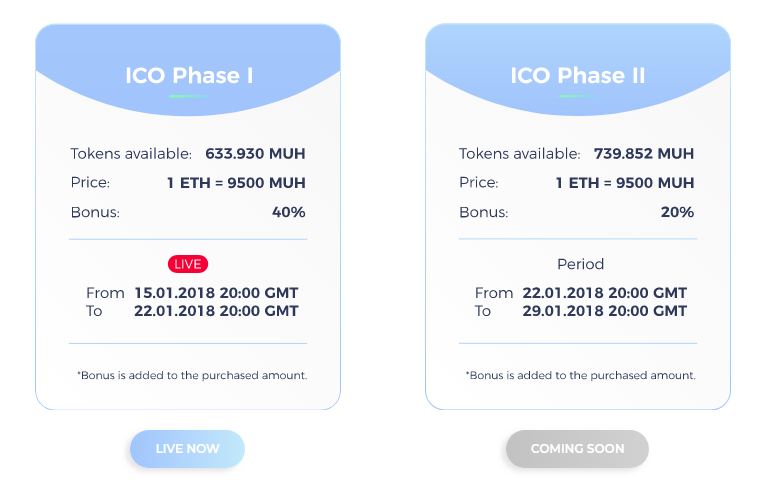Viewport: 770px width, 494px height.
Task: Click the Phase II end date 29.01.2018
Action: pos(563,311)
